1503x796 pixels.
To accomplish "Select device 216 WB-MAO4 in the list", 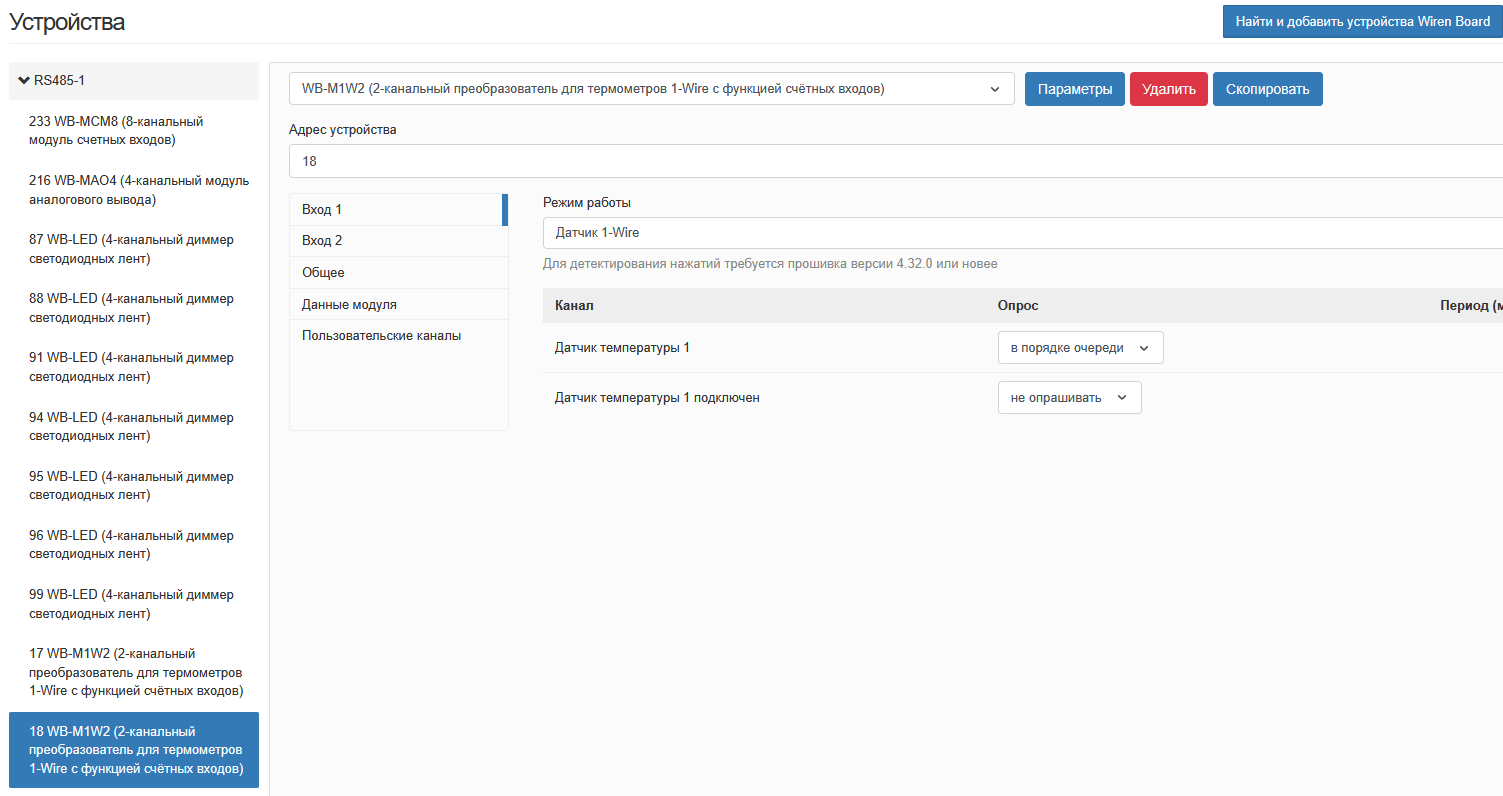I will 134,190.
